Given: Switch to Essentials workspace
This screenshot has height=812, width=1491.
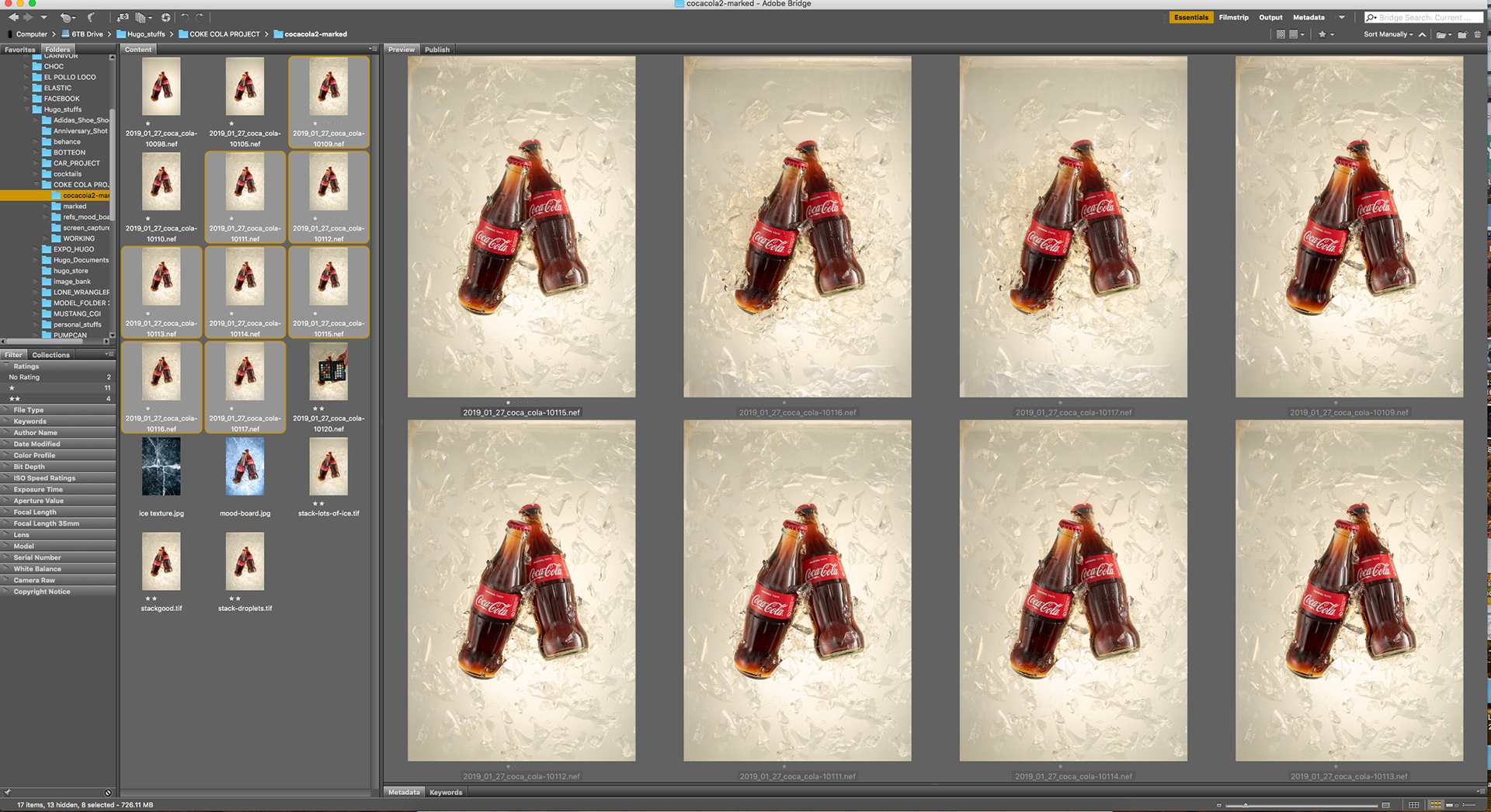Looking at the screenshot, I should point(1190,17).
